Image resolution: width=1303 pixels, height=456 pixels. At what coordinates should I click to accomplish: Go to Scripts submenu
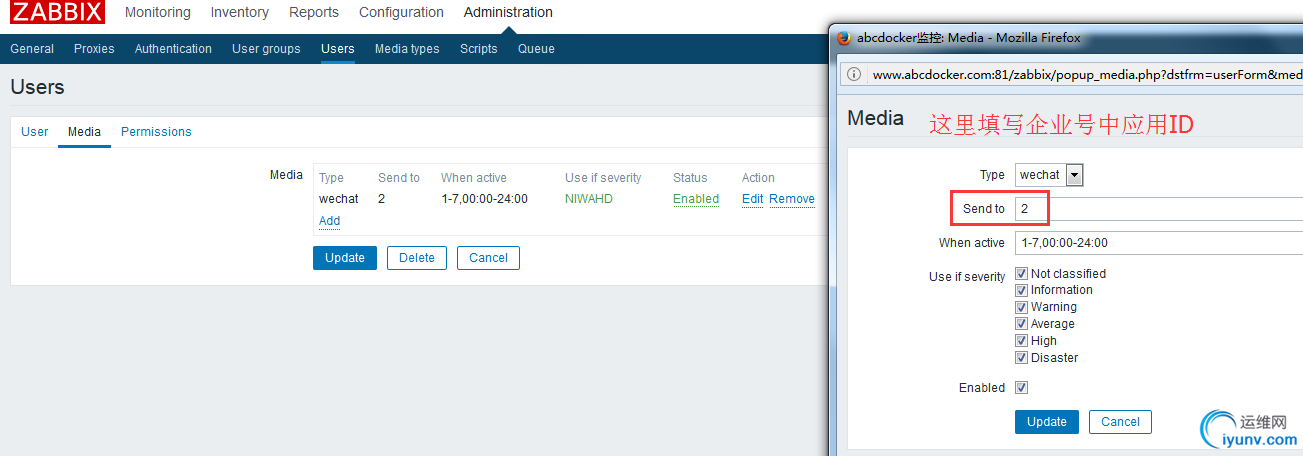click(479, 49)
